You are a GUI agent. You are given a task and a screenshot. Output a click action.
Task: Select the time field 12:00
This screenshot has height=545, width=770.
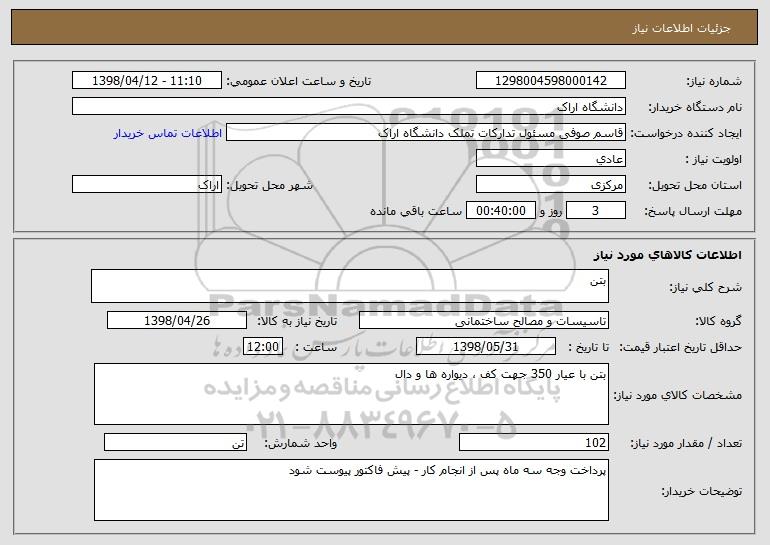263,347
